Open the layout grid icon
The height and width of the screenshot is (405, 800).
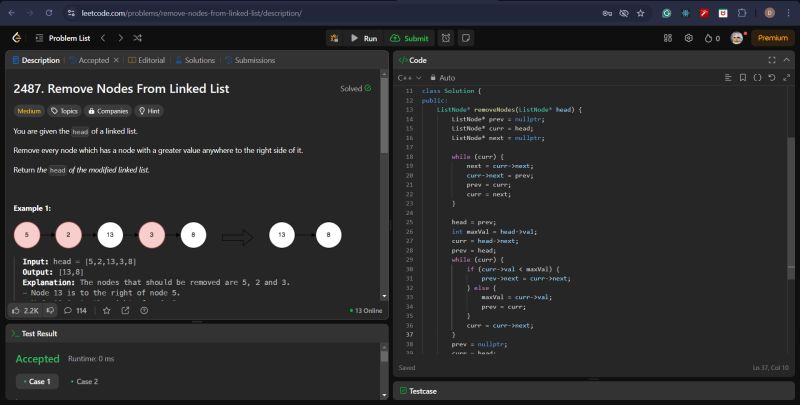tap(666, 38)
